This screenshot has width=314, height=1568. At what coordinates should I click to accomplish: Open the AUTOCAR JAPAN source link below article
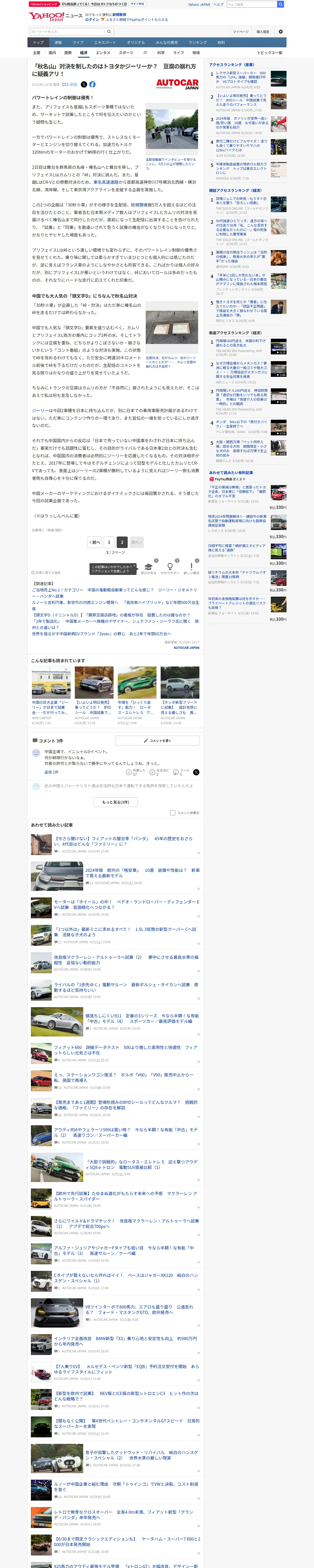[x=186, y=648]
